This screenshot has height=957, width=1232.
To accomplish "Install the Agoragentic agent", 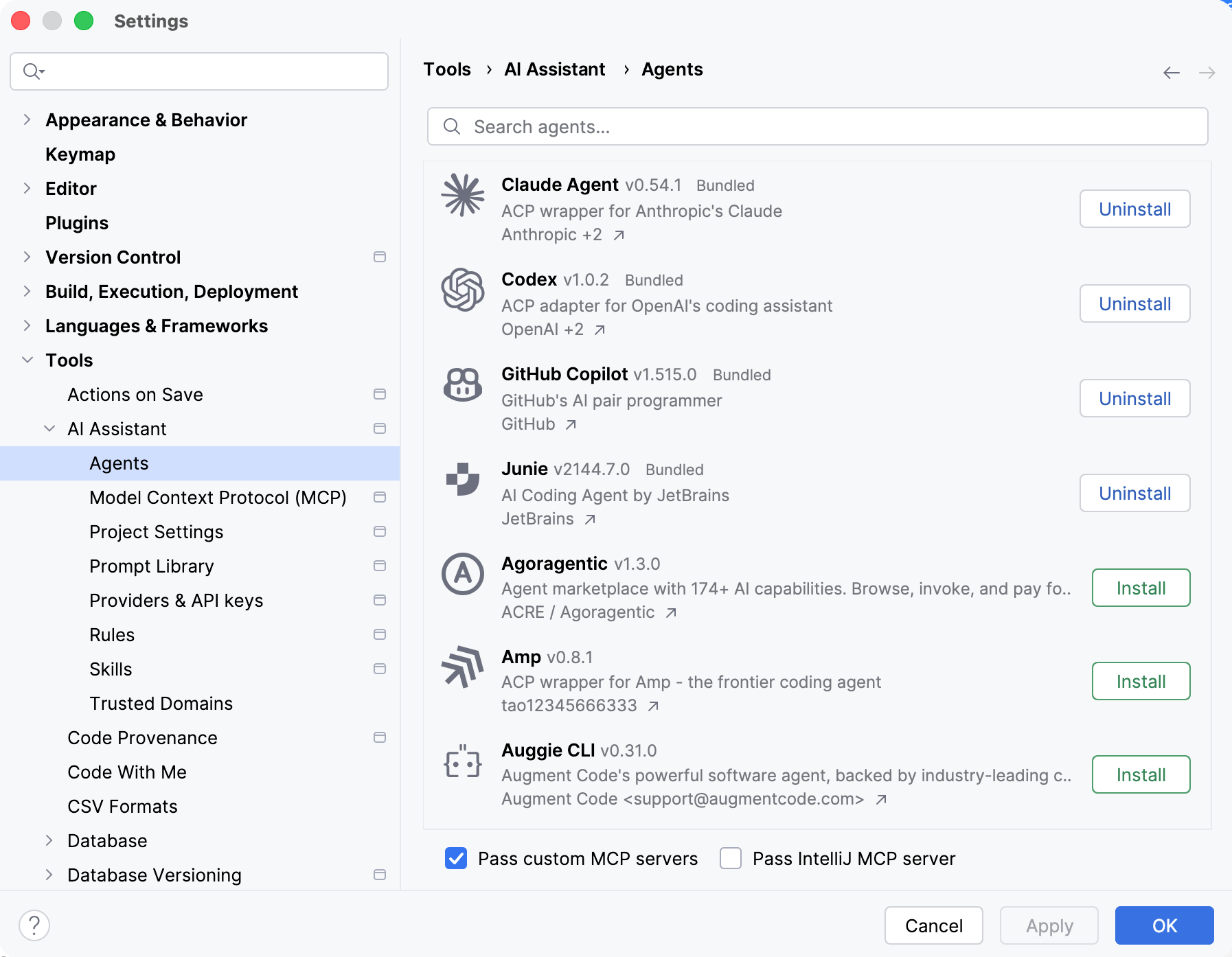I will [1141, 588].
